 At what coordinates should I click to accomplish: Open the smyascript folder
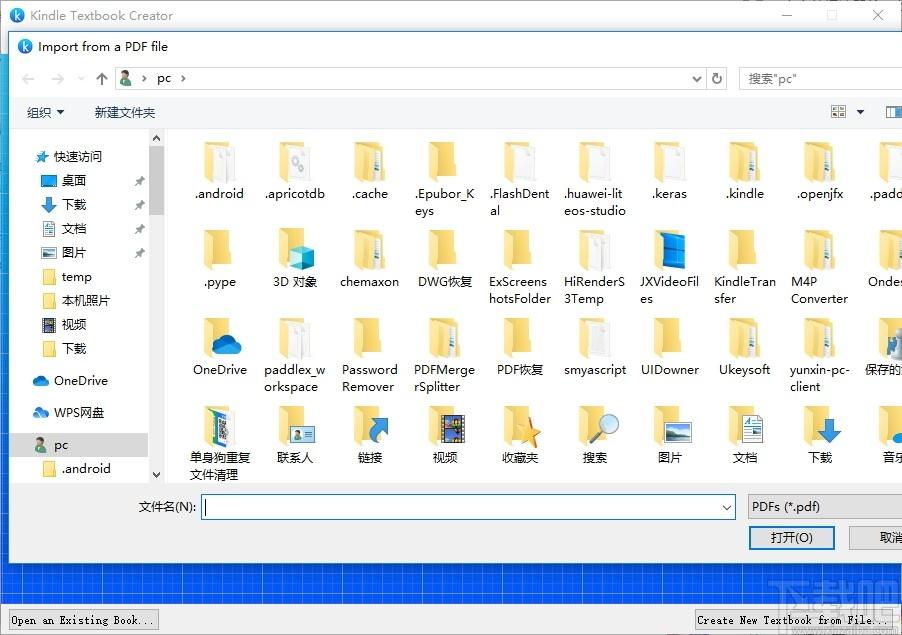(x=594, y=347)
